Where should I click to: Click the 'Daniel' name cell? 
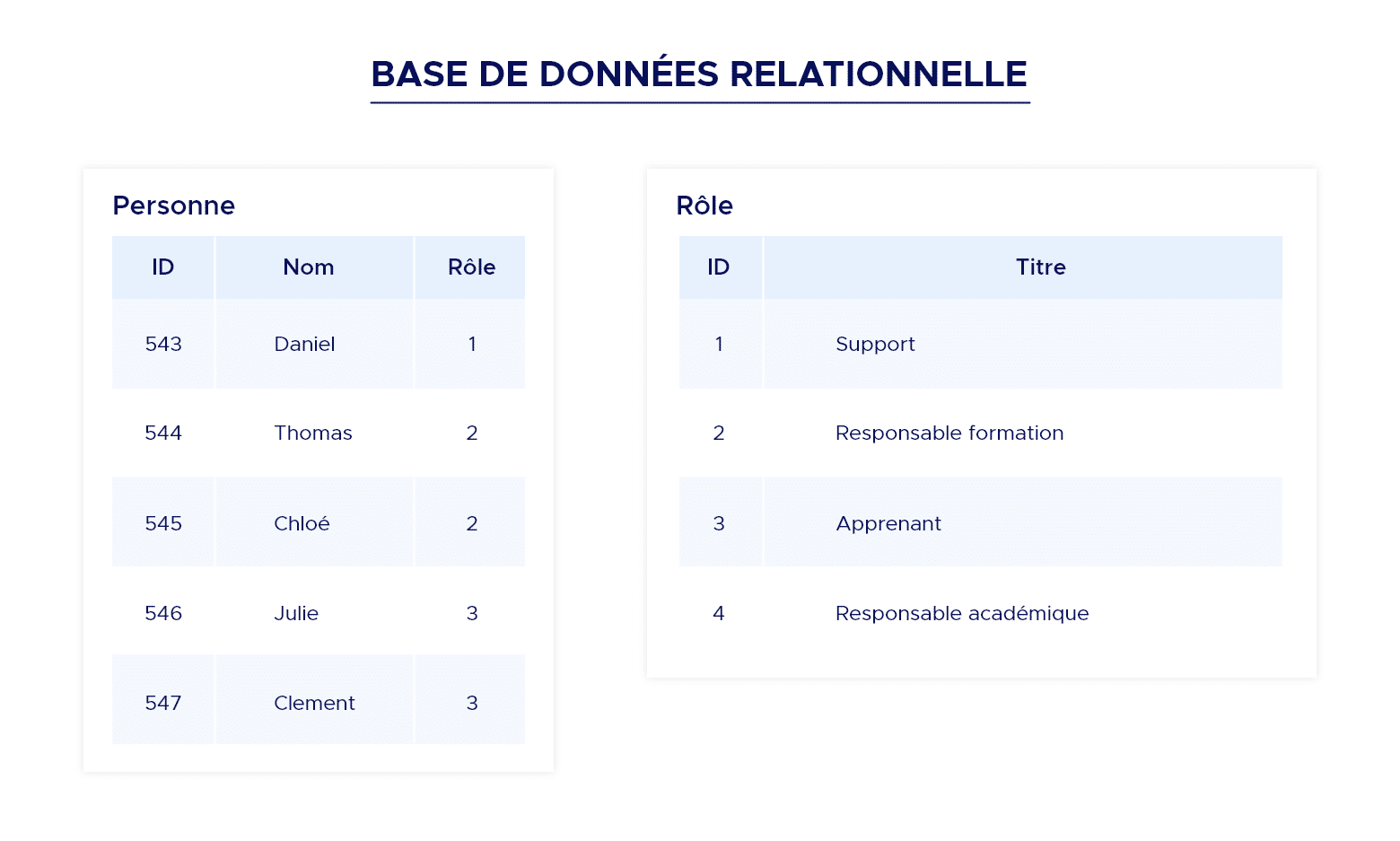[x=304, y=345]
